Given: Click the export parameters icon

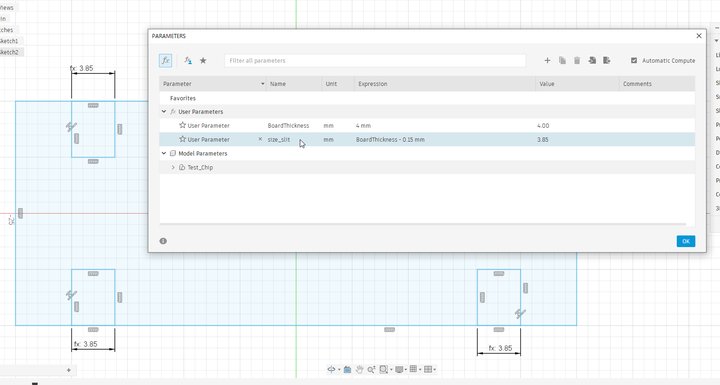Looking at the screenshot, I should click(x=607, y=60).
